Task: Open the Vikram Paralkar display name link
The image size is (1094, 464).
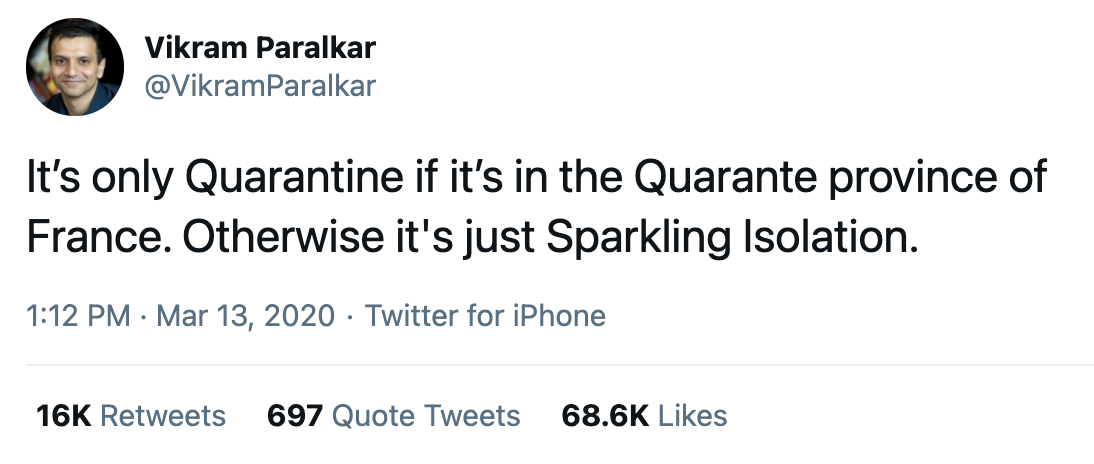Action: tap(260, 47)
